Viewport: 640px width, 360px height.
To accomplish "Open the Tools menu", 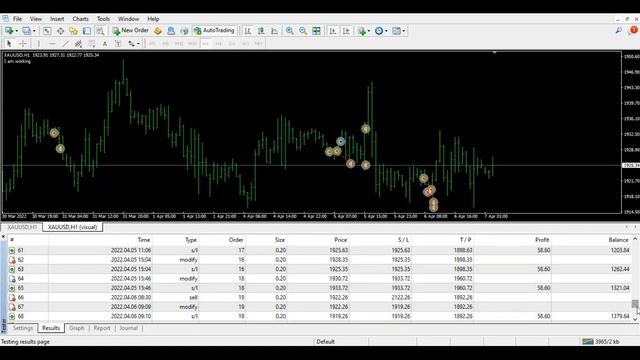I will (103, 19).
